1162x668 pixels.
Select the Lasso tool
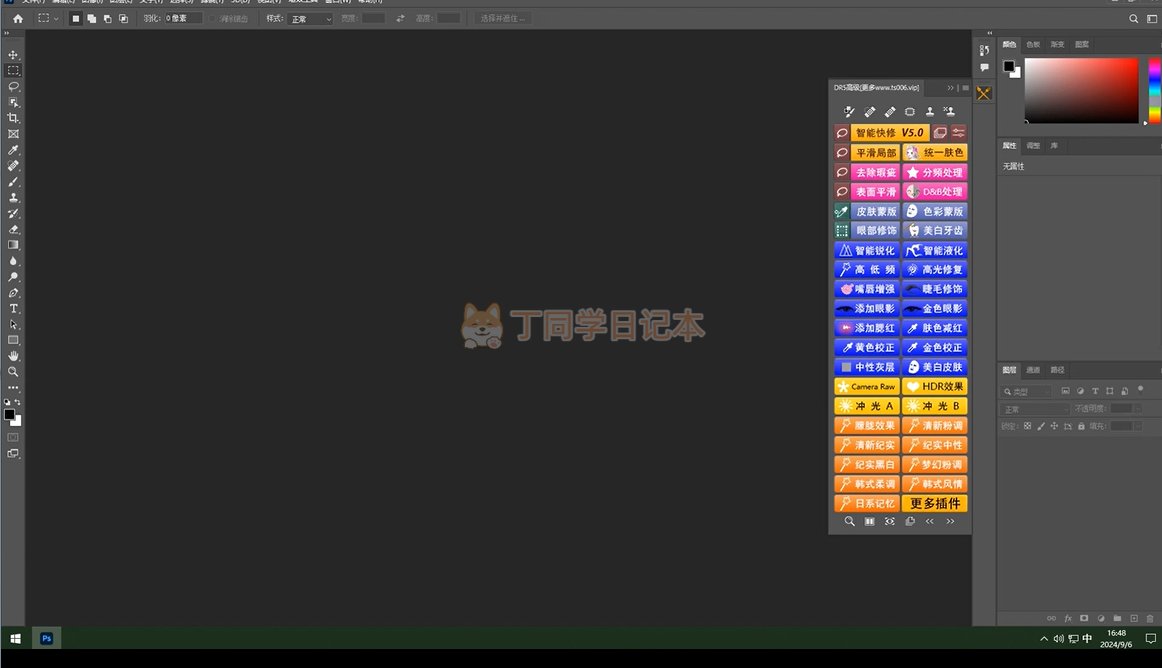coord(13,87)
